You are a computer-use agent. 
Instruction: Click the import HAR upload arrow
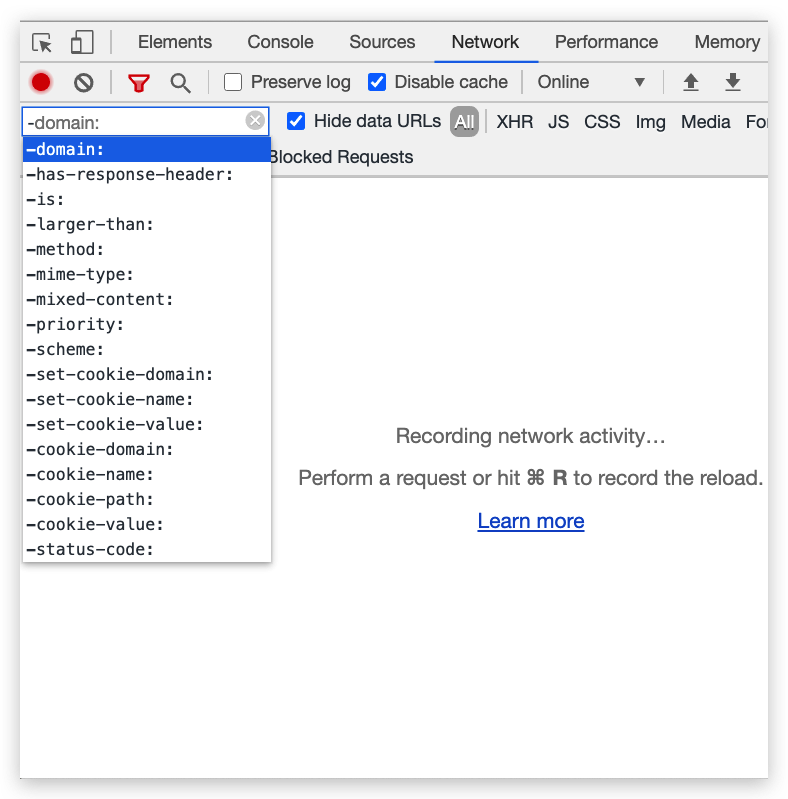[690, 83]
